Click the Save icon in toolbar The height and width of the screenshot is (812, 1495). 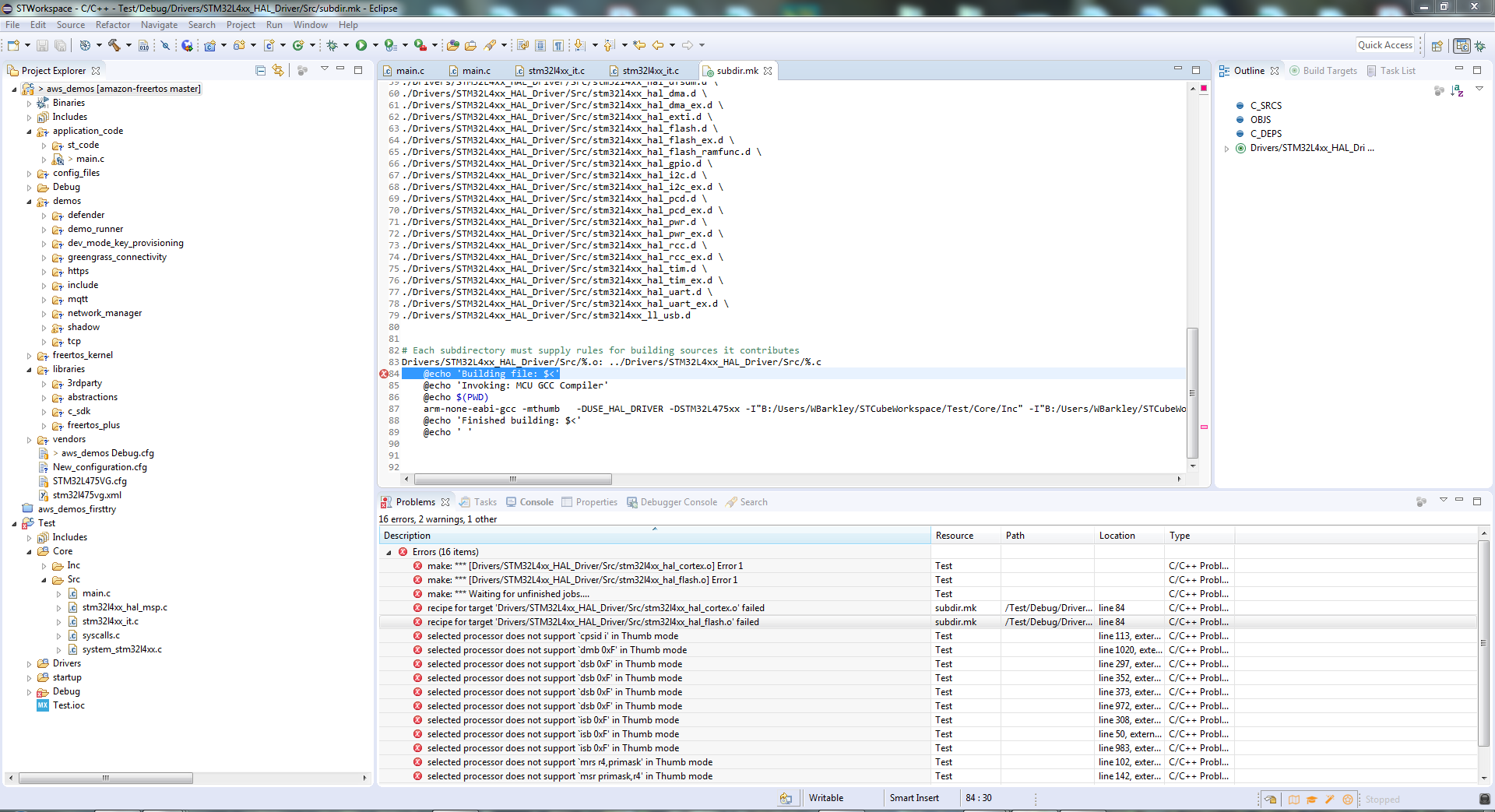click(42, 45)
